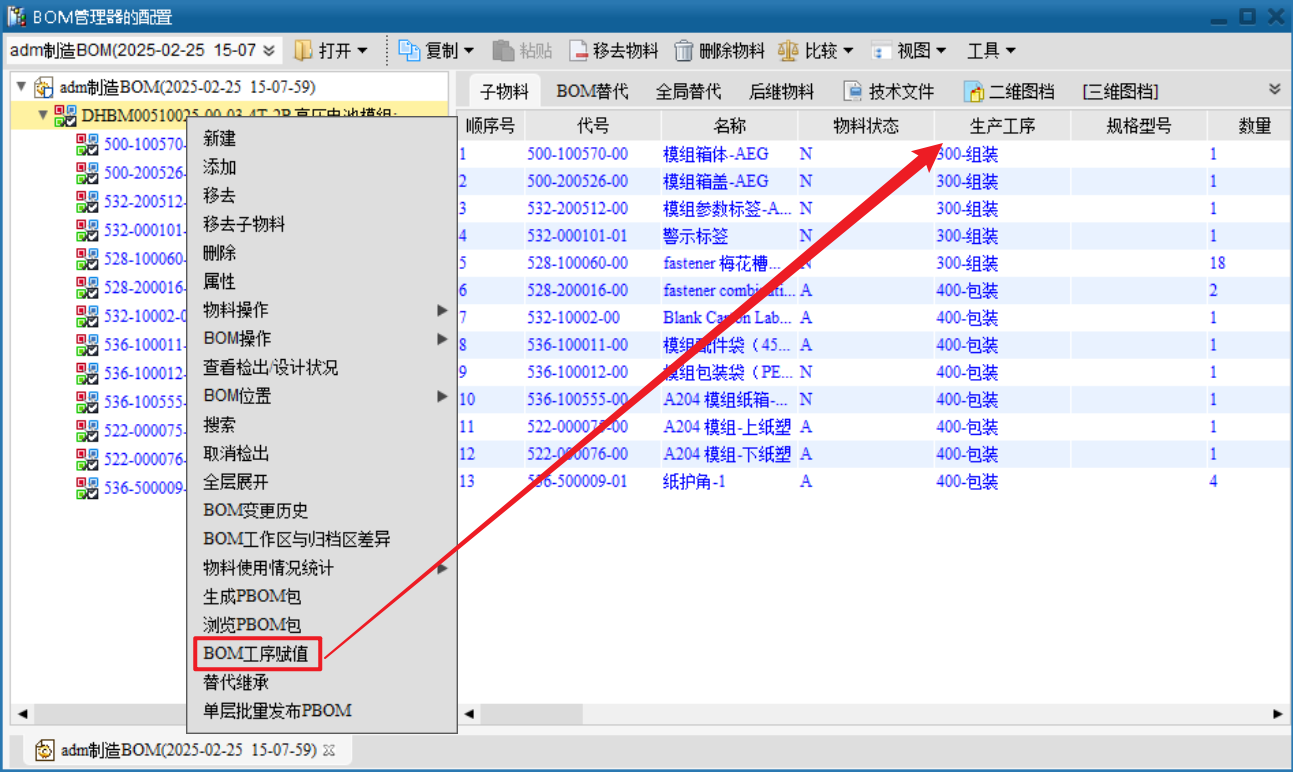Image resolution: width=1293 pixels, height=772 pixels.
Task: Click the icon beside tree item 528-200016
Action: [x=87, y=287]
